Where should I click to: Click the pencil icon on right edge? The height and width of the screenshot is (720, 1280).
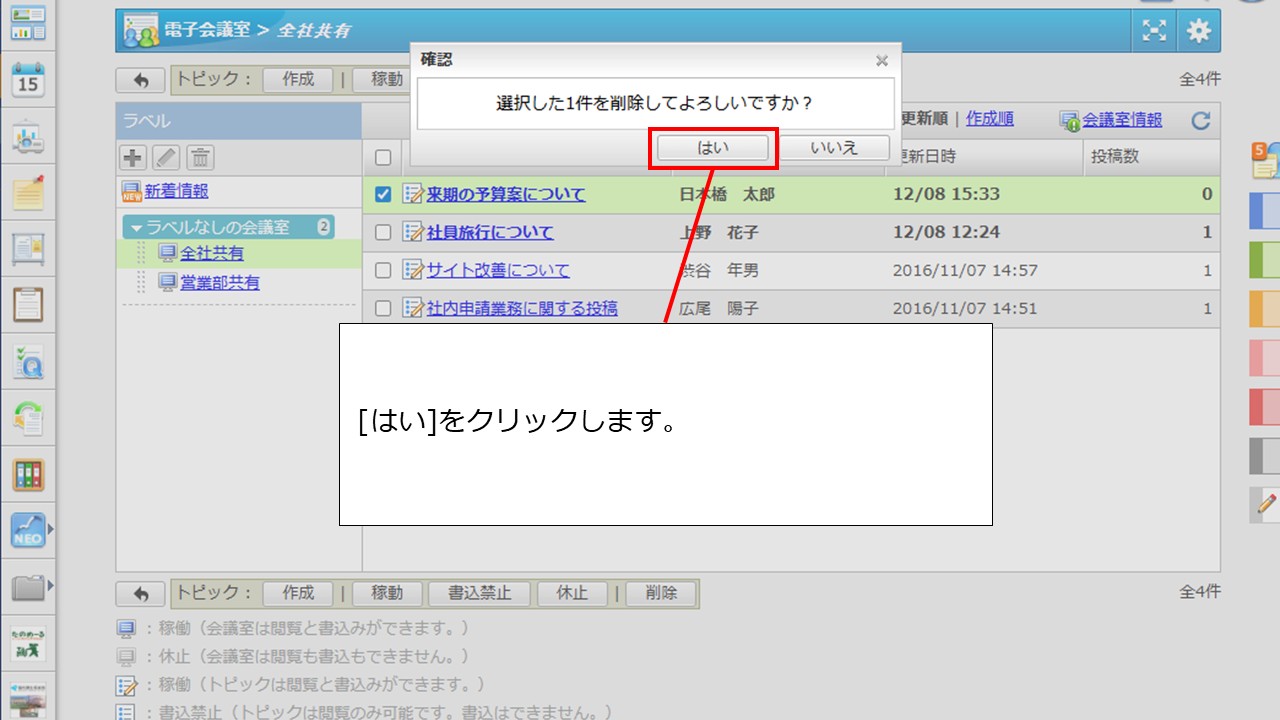[x=1266, y=504]
